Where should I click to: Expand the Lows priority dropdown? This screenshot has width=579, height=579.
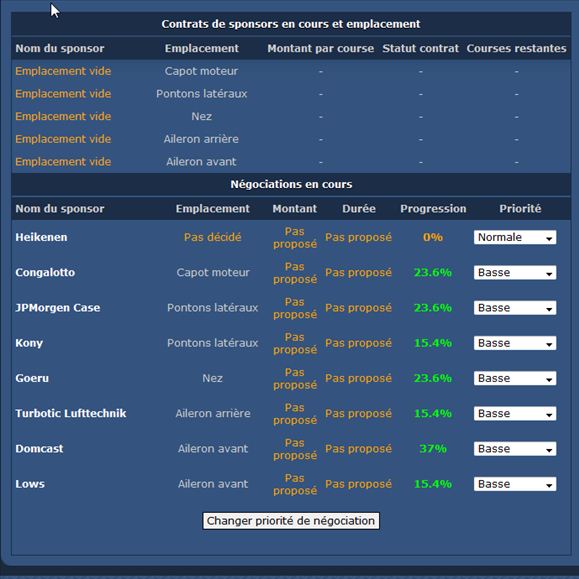coord(515,484)
